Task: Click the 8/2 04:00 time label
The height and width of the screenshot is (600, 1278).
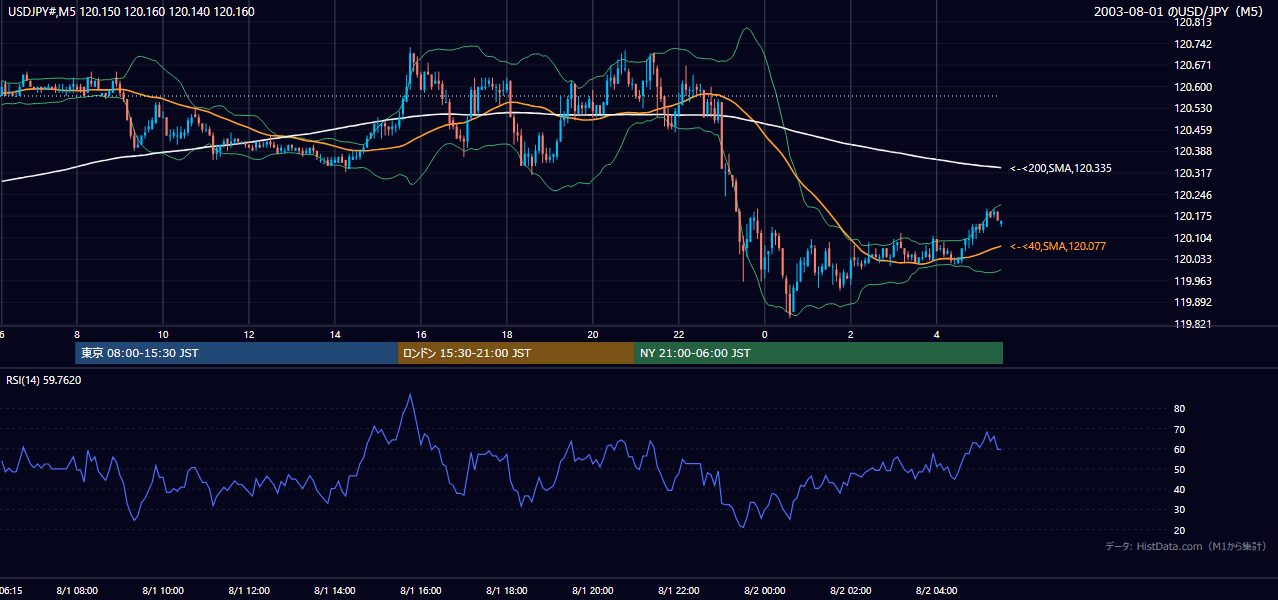Action: 937,590
